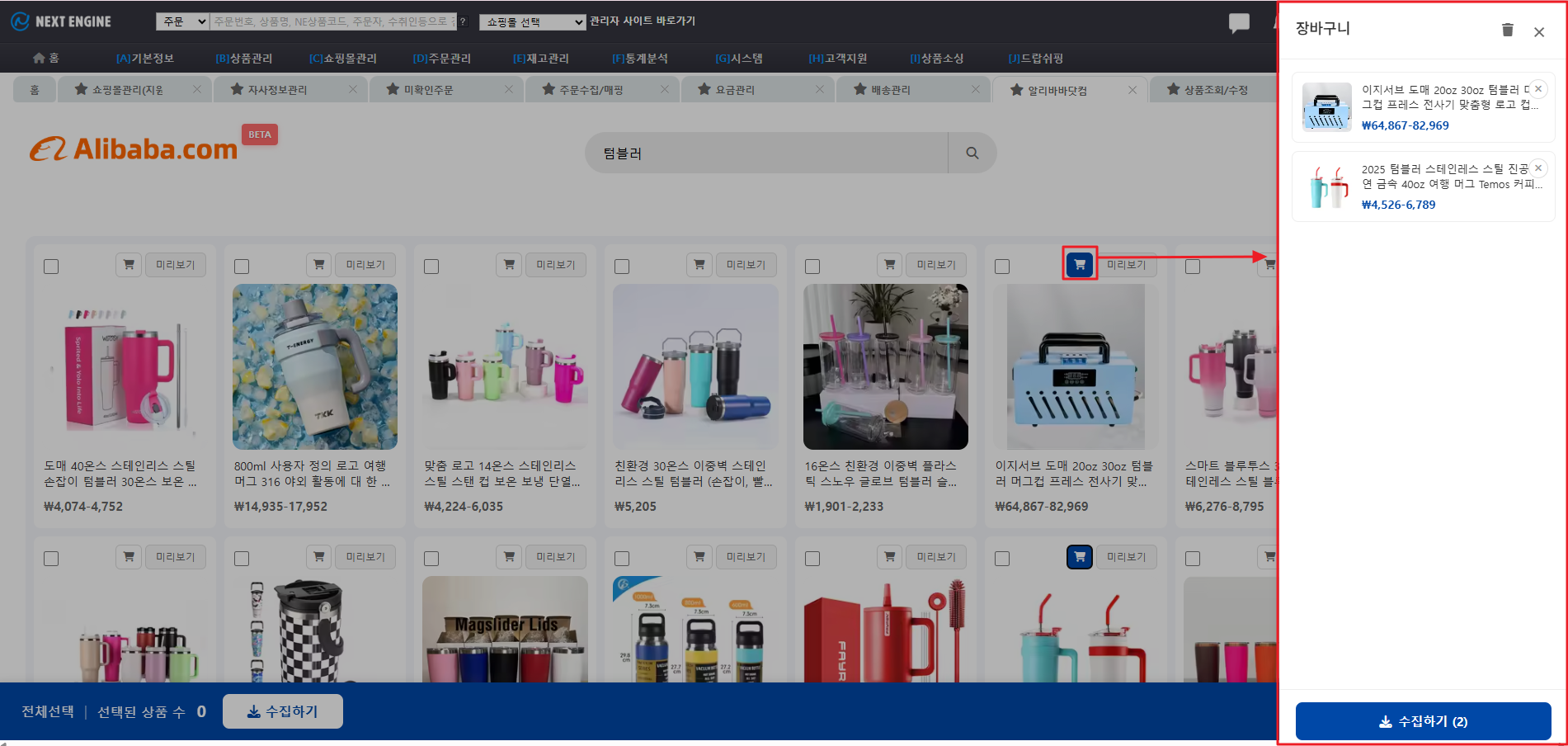This screenshot has width=1568, height=746.
Task: Open the [D]주문관리 menu
Action: pos(441,59)
